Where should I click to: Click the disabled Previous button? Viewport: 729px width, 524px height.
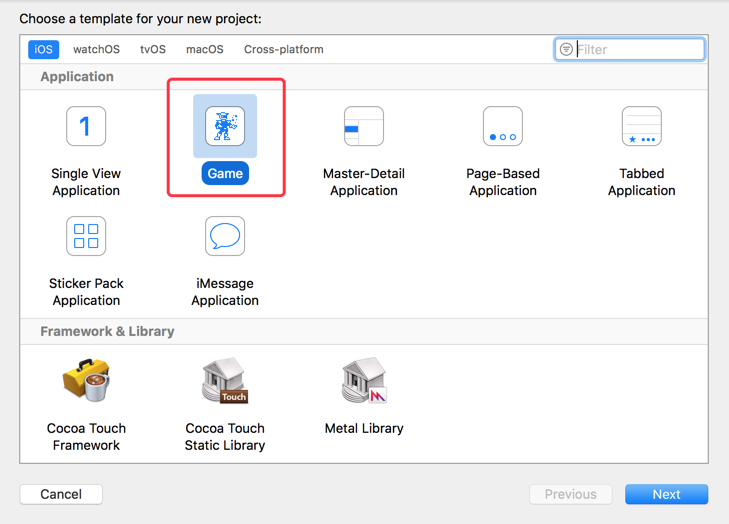pyautogui.click(x=570, y=494)
